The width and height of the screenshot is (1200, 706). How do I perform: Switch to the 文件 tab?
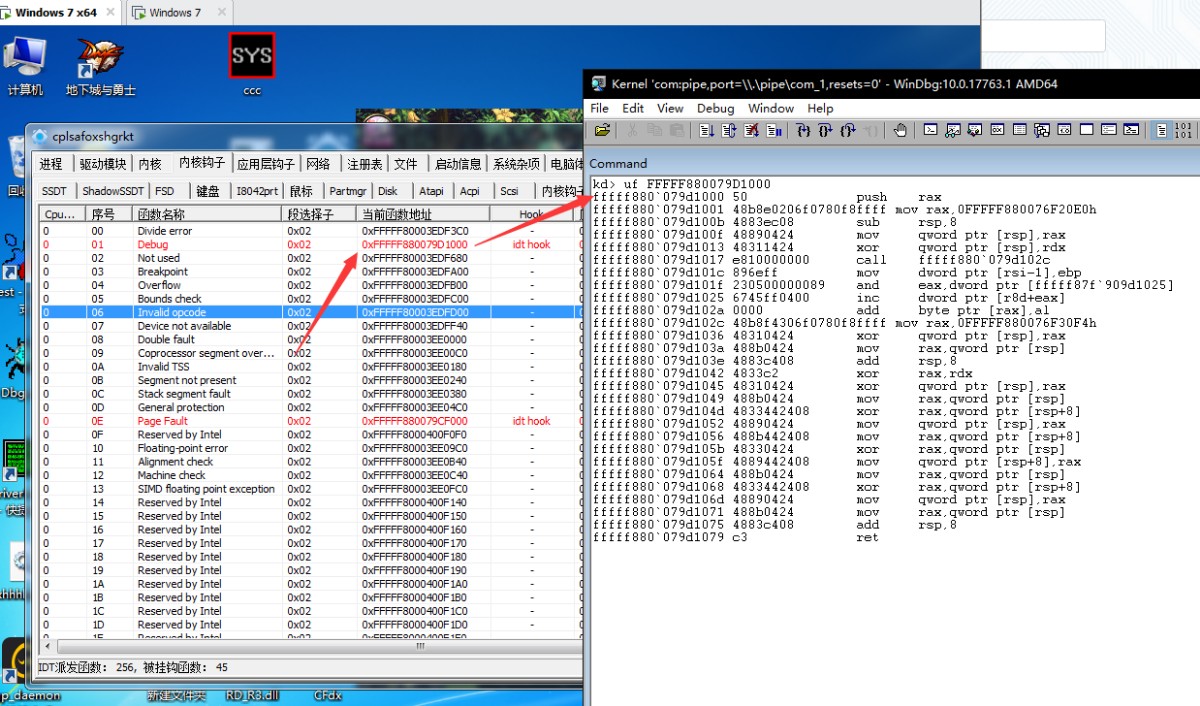pyautogui.click(x=405, y=164)
